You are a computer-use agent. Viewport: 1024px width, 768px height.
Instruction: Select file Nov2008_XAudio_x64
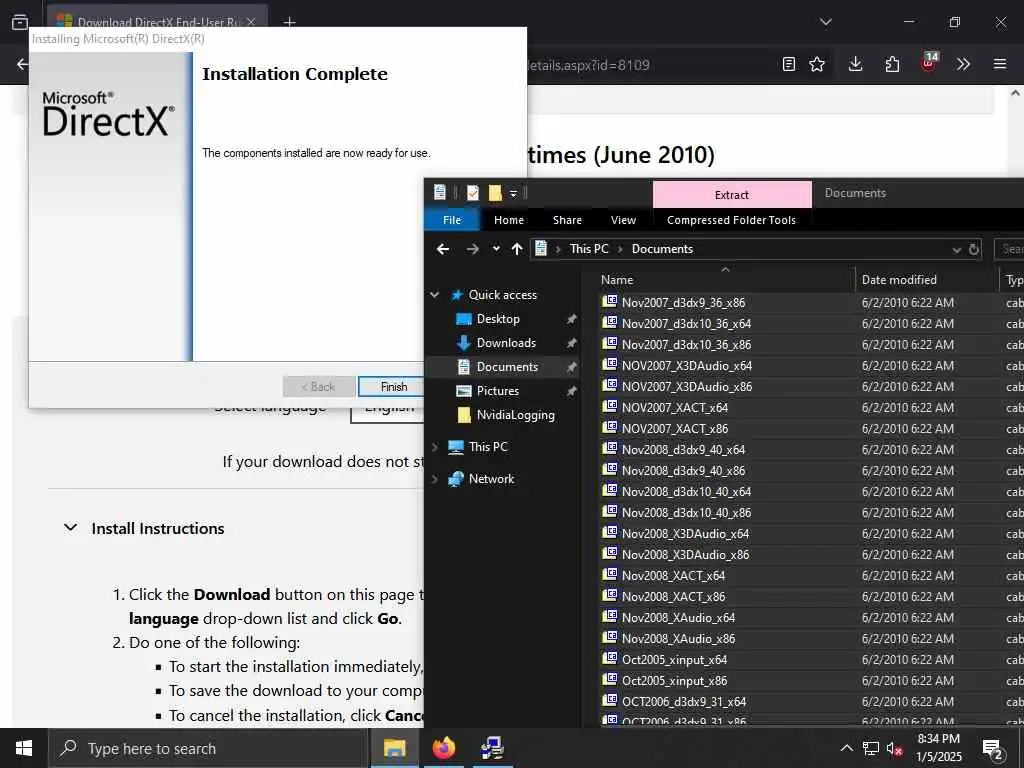[678, 617]
